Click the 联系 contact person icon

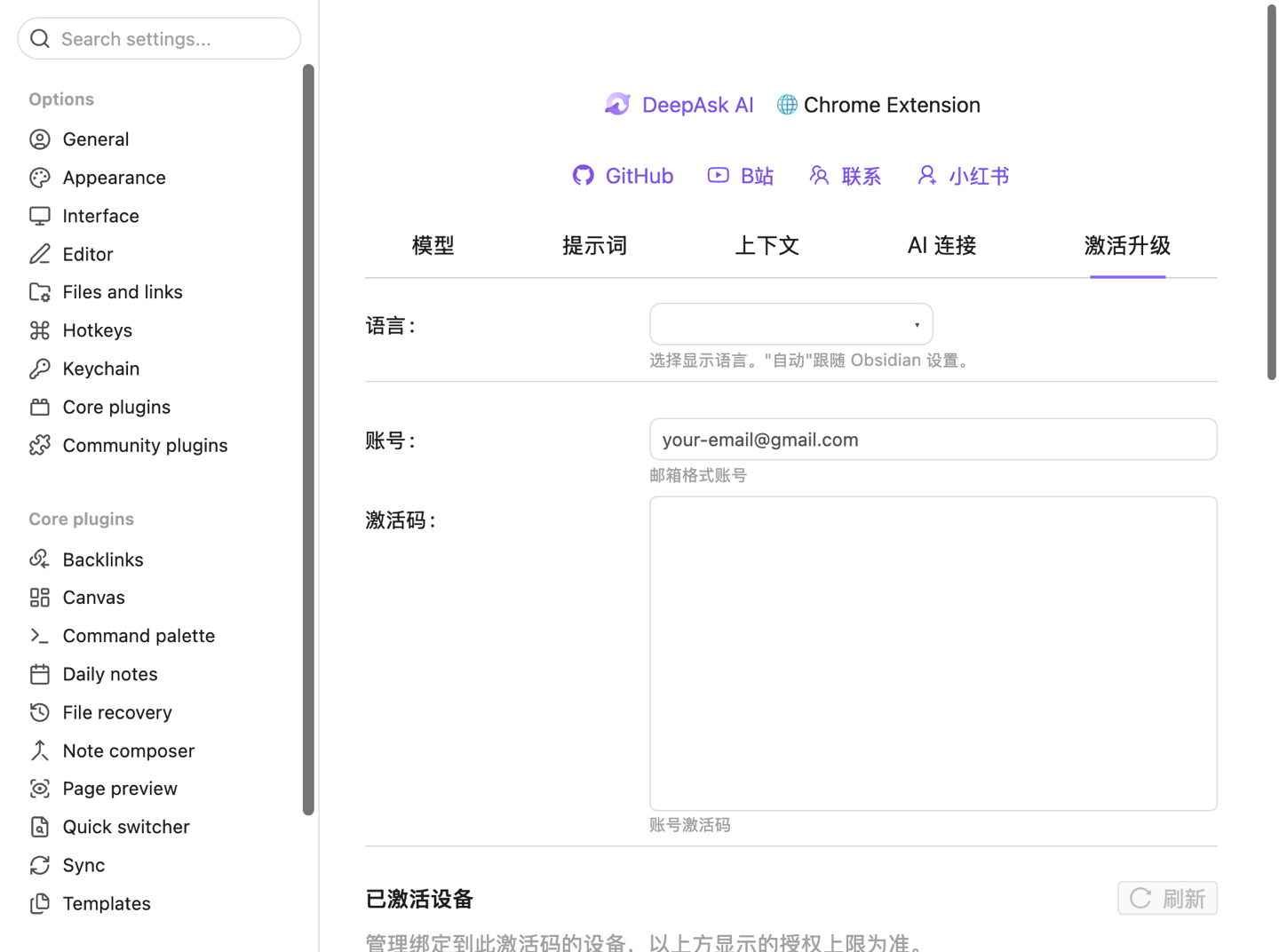click(819, 176)
